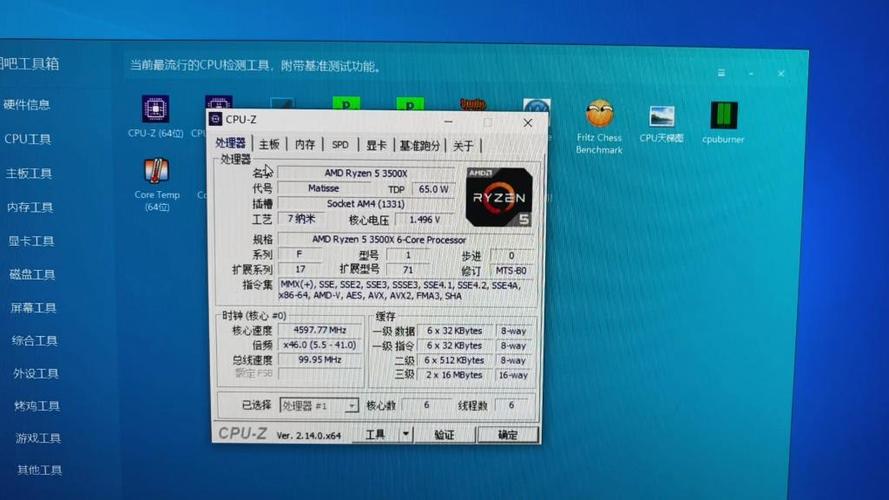Click the 确定 button
The image size is (889, 500).
pos(507,435)
